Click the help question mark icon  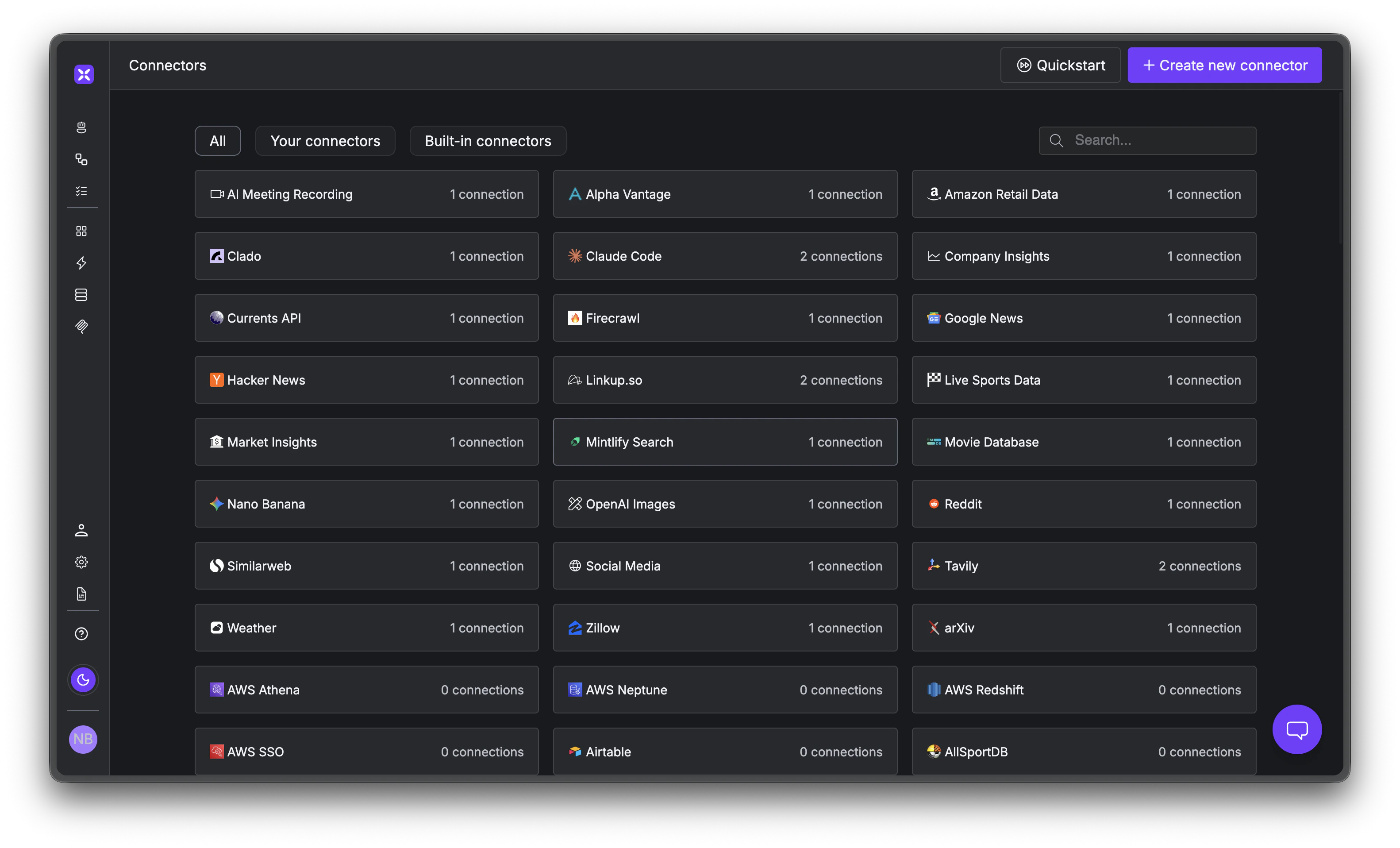(81, 634)
